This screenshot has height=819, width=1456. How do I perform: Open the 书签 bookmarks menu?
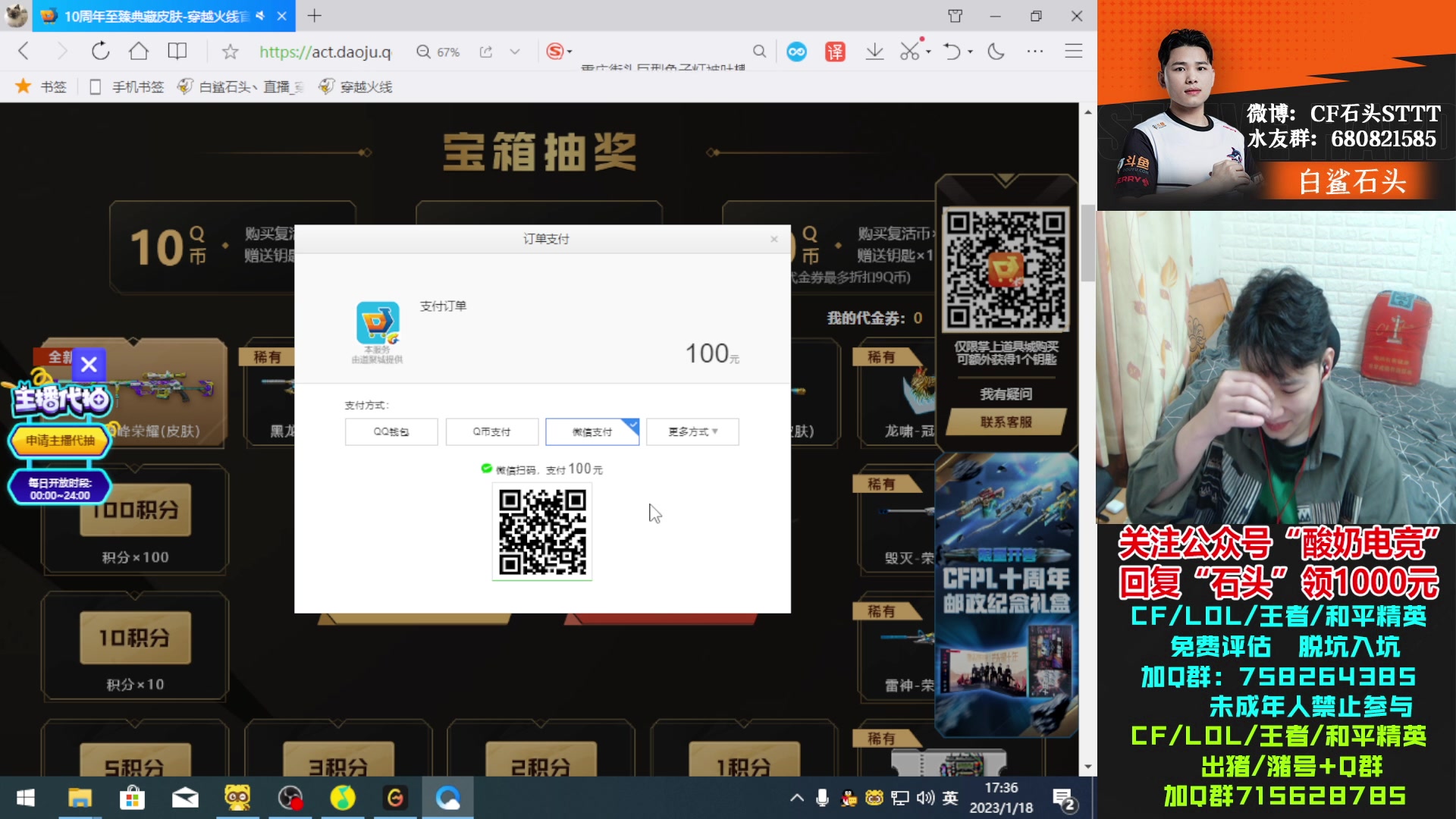42,86
